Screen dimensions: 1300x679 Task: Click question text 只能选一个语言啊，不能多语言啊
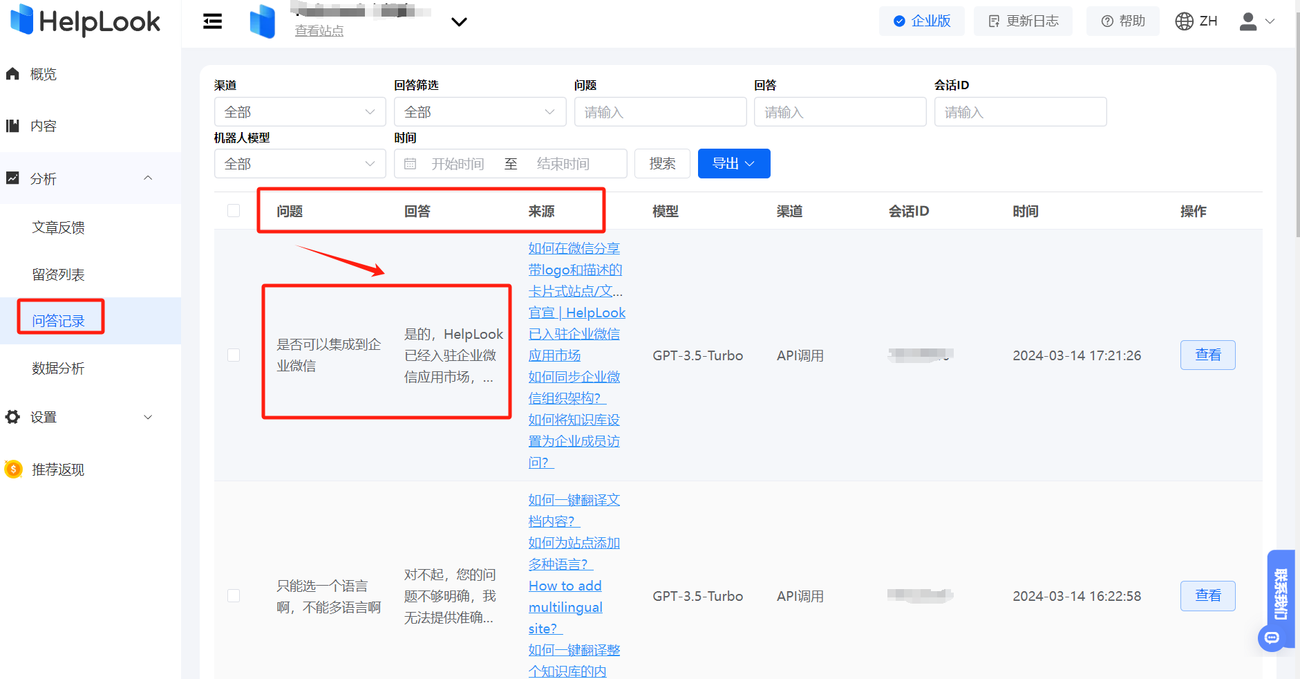pyautogui.click(x=329, y=596)
